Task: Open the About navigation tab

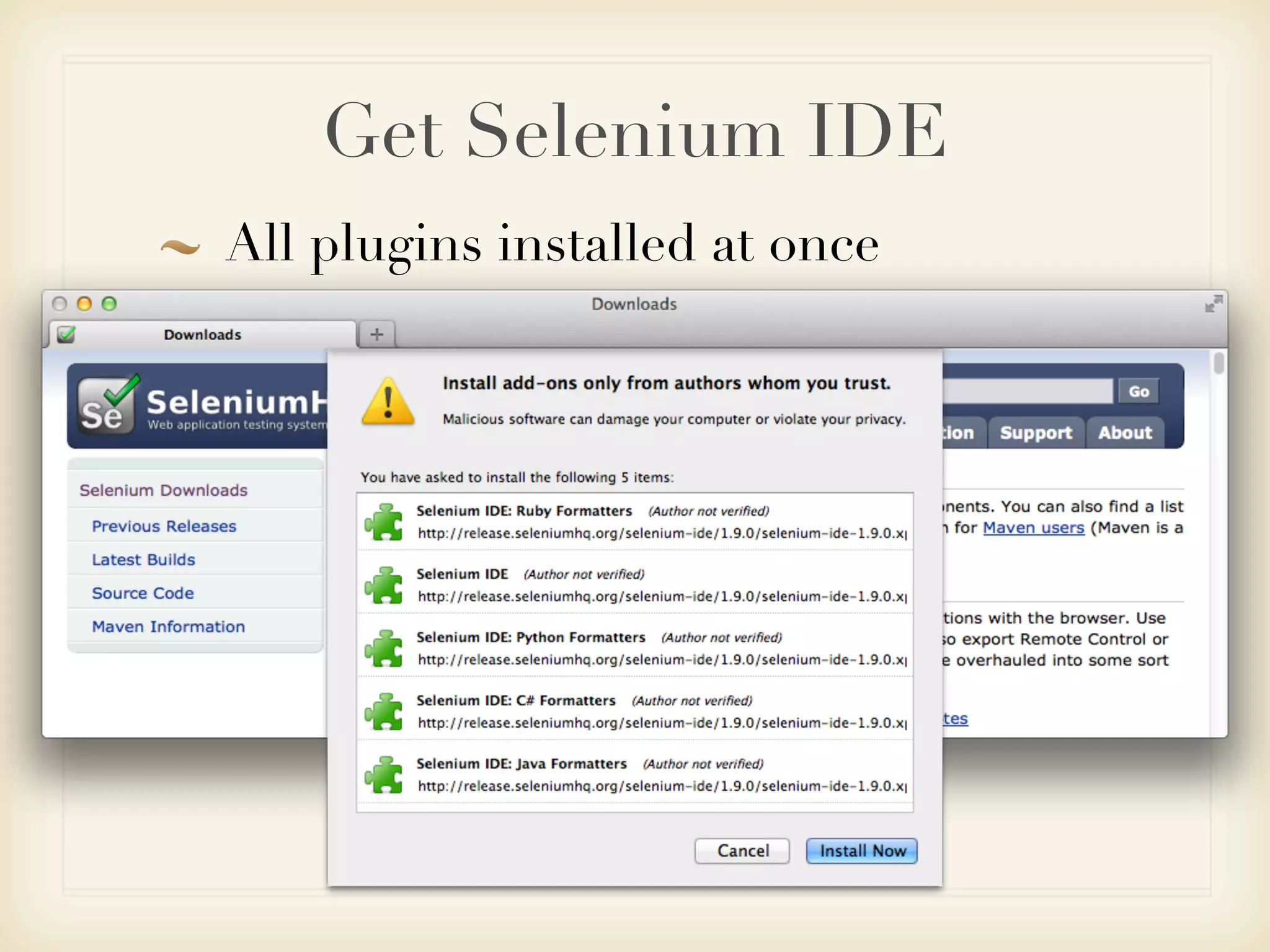Action: (x=1125, y=433)
